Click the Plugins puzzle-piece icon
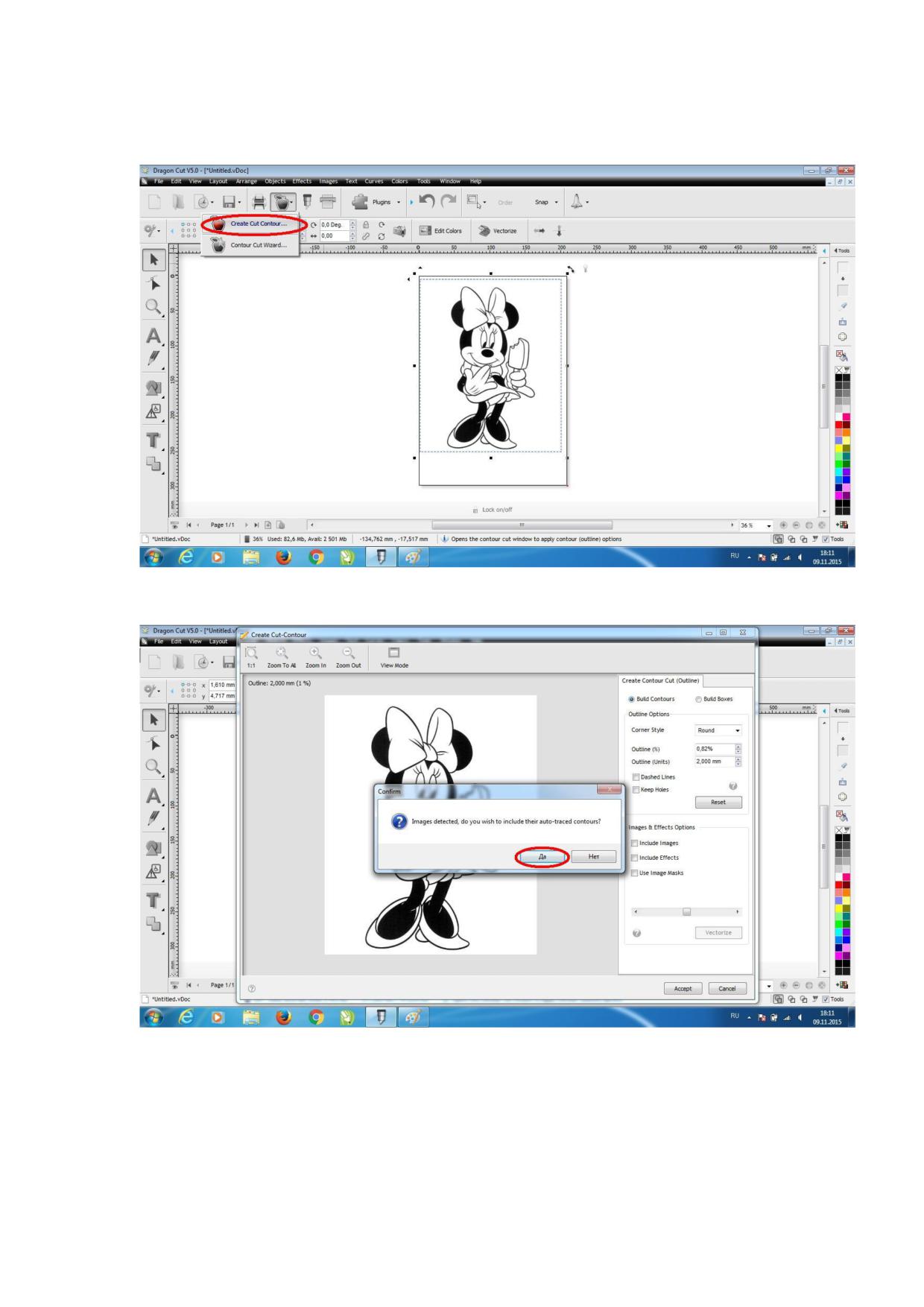This screenshot has height=1307, width=924. pos(360,201)
